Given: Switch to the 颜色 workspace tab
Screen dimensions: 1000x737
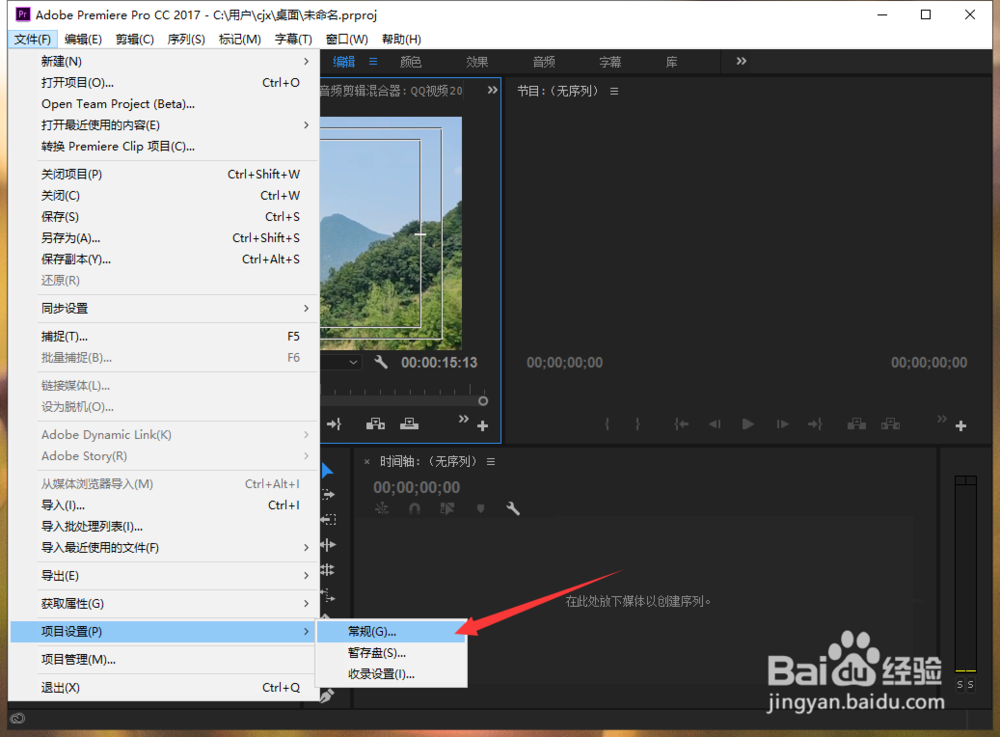Looking at the screenshot, I should (411, 62).
